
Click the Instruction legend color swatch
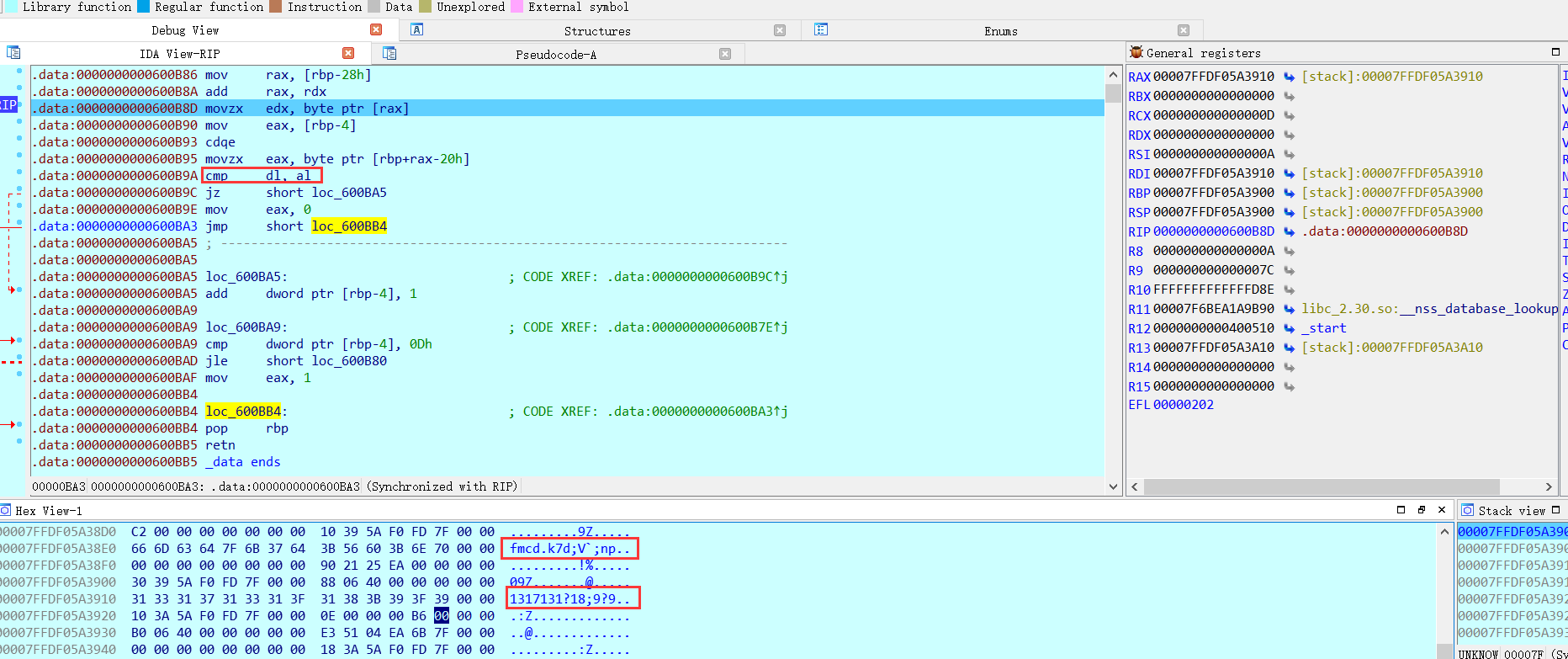tap(276, 7)
